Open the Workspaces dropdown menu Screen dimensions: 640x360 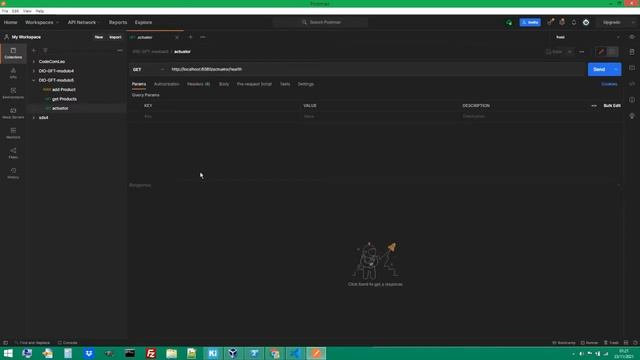coord(42,22)
